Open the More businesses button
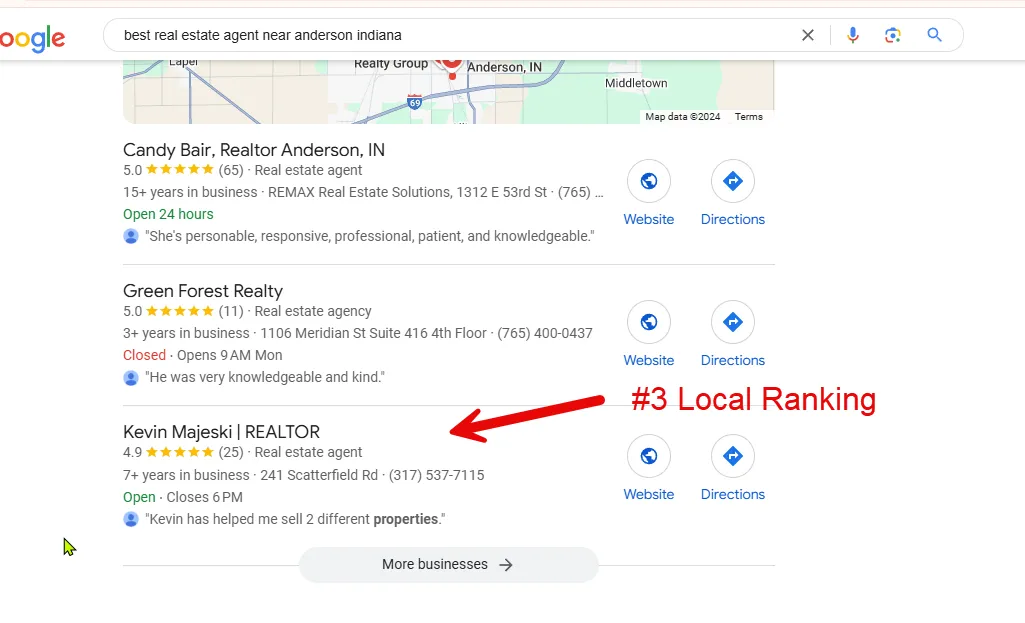 [448, 564]
